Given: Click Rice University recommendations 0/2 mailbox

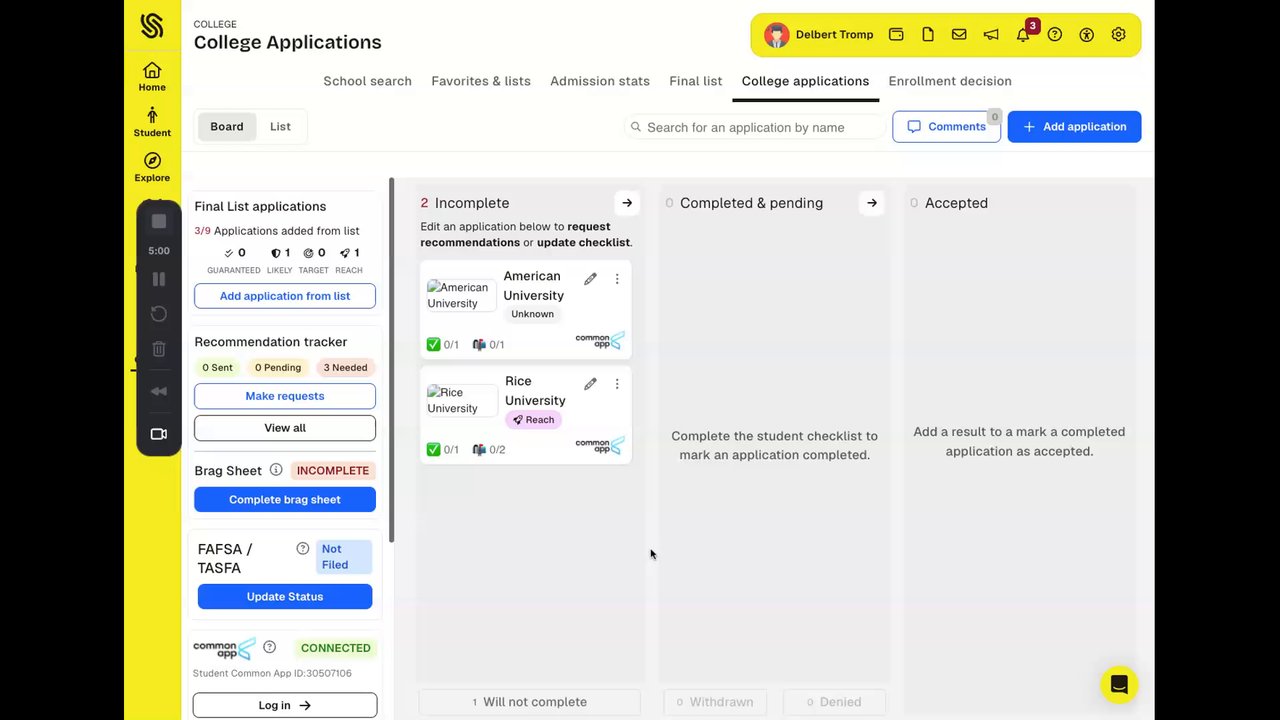Looking at the screenshot, I should click(489, 450).
